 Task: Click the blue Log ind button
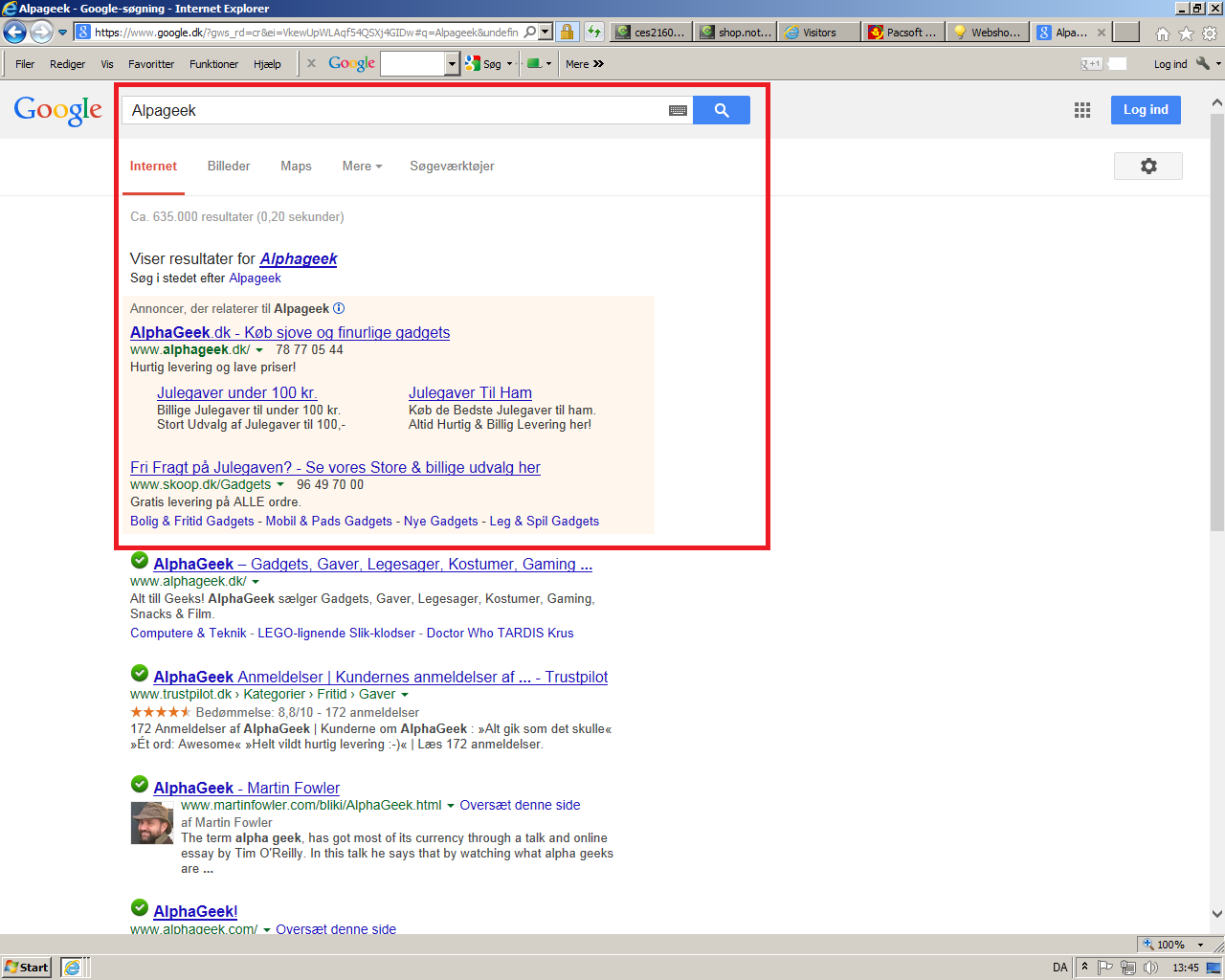pyautogui.click(x=1146, y=110)
